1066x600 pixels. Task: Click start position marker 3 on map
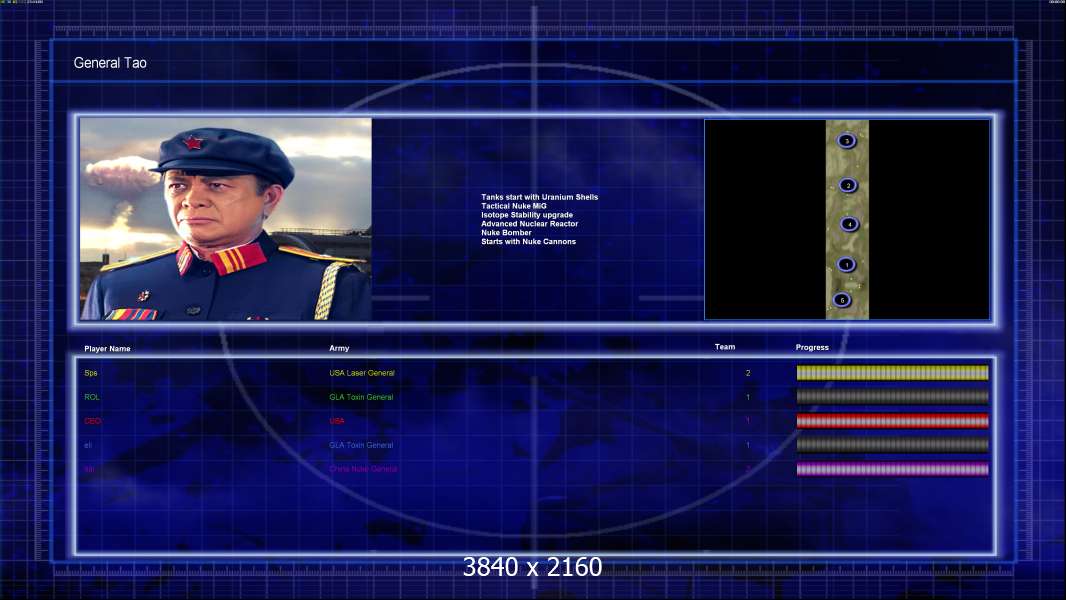(x=846, y=141)
